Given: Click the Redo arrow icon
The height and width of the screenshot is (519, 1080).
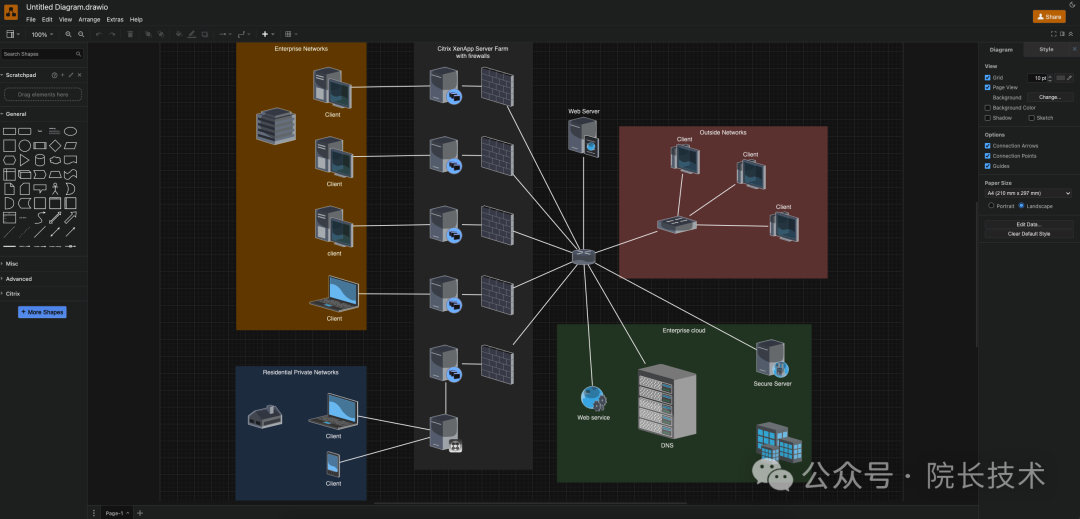Looking at the screenshot, I should (x=112, y=34).
